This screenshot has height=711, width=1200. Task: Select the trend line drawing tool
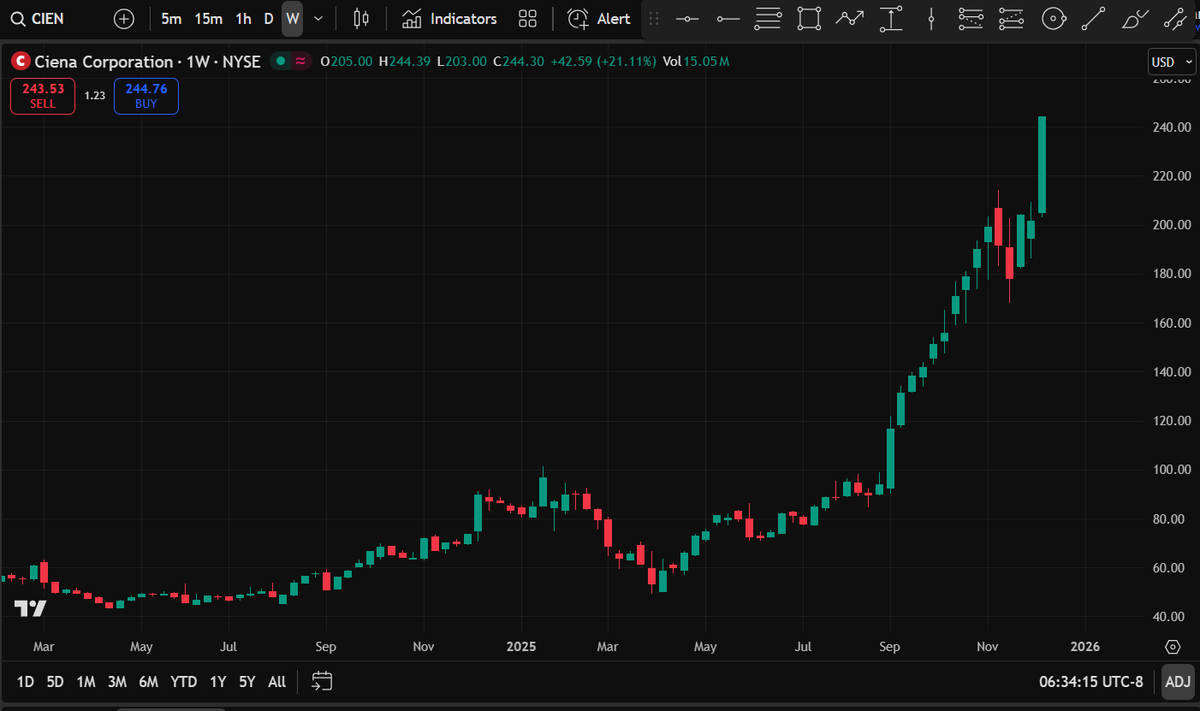point(1093,18)
